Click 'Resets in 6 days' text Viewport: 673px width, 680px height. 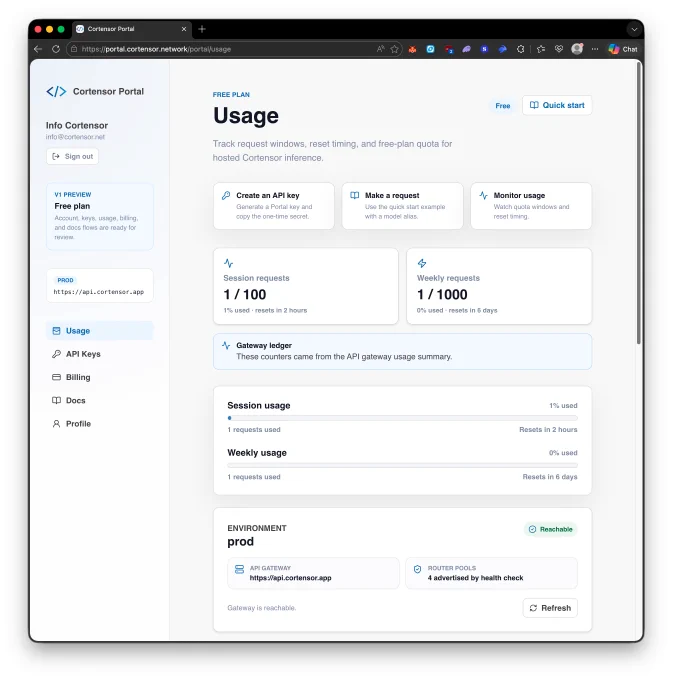pyautogui.click(x=550, y=477)
